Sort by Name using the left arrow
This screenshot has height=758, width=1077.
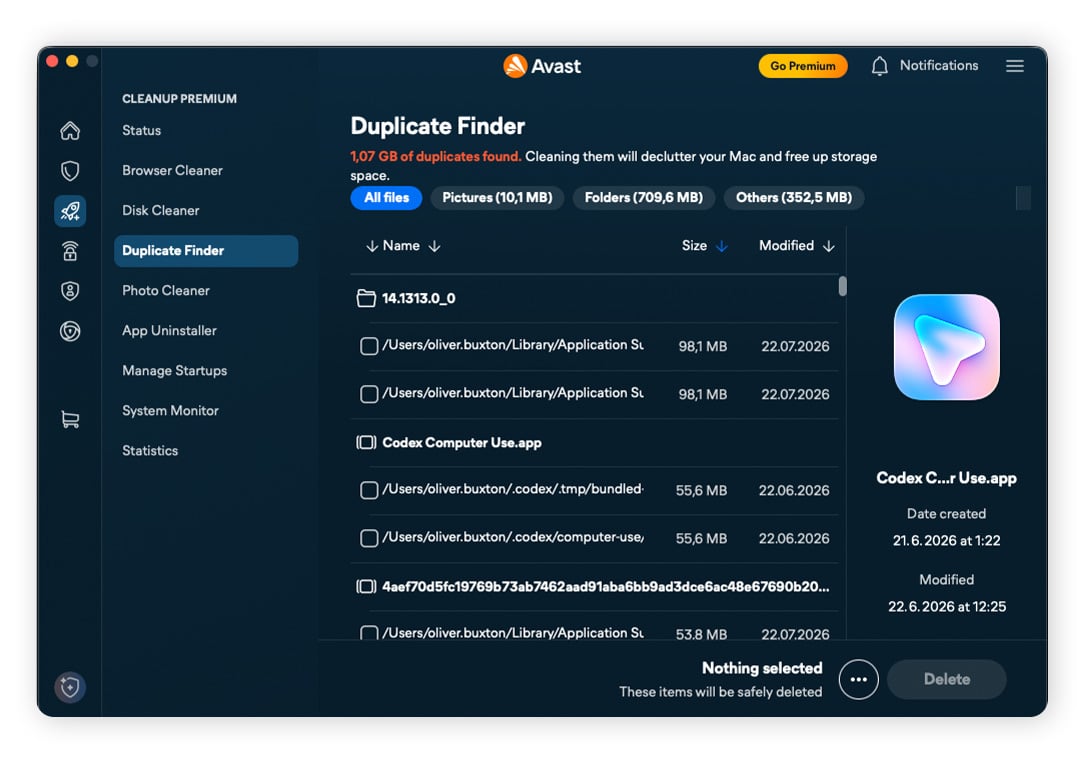click(372, 246)
